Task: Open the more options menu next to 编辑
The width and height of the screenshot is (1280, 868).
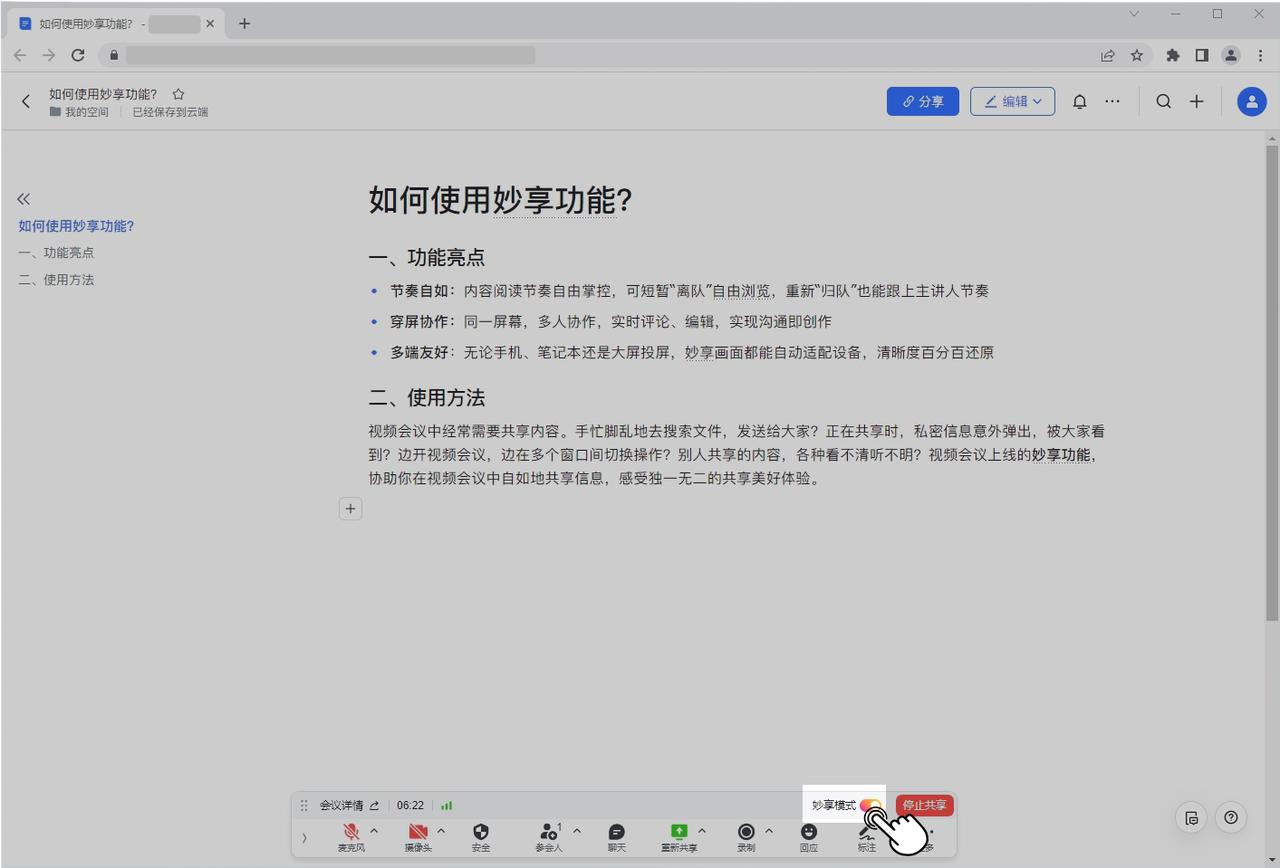Action: point(1113,101)
